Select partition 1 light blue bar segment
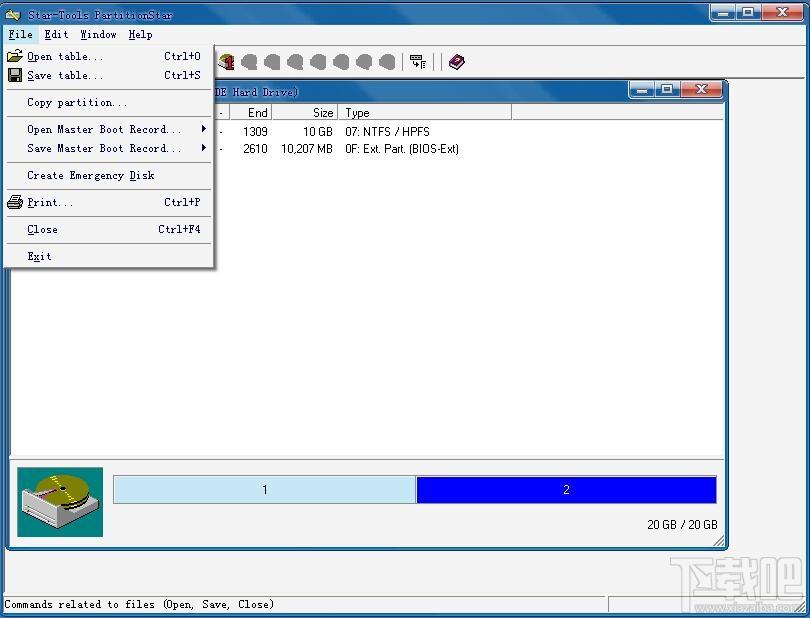 [264, 489]
